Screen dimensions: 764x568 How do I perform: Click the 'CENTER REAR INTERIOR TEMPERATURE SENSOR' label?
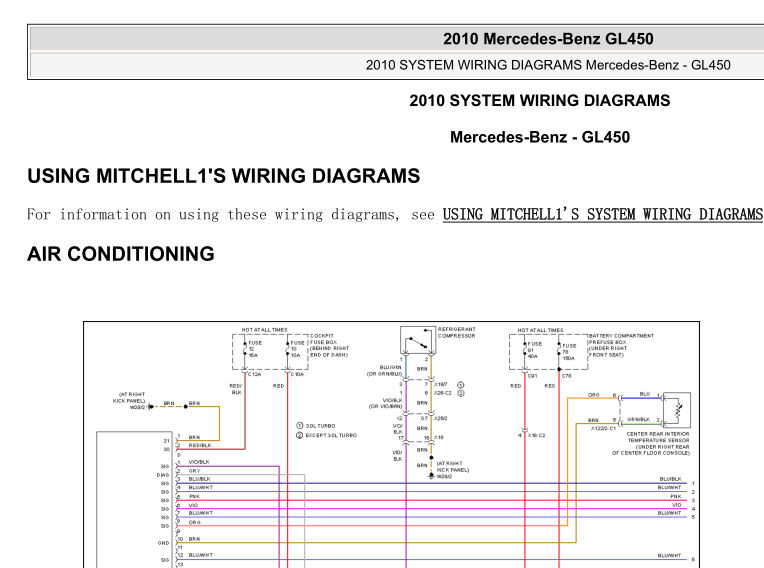[x=658, y=437]
